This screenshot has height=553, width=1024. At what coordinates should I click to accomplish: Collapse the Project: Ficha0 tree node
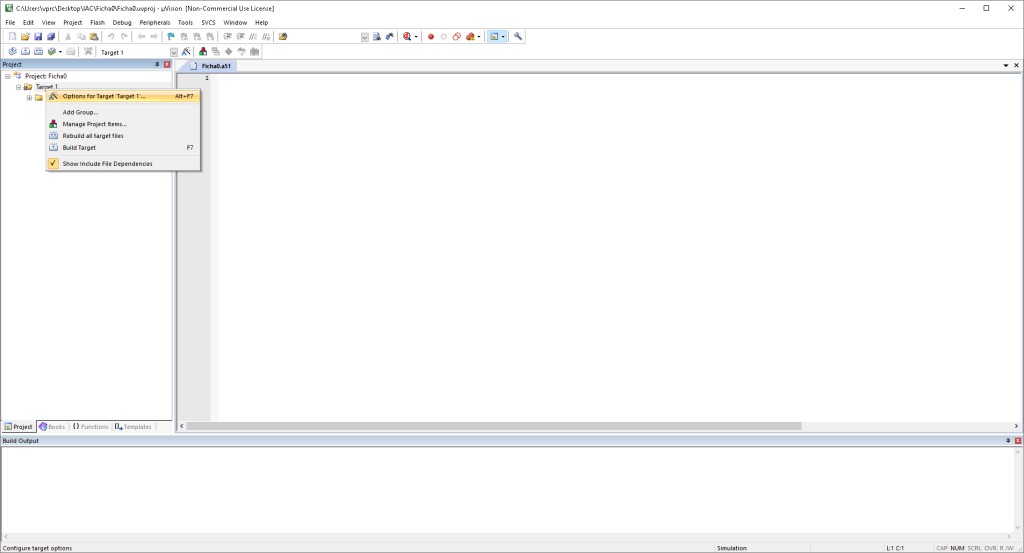click(x=7, y=76)
